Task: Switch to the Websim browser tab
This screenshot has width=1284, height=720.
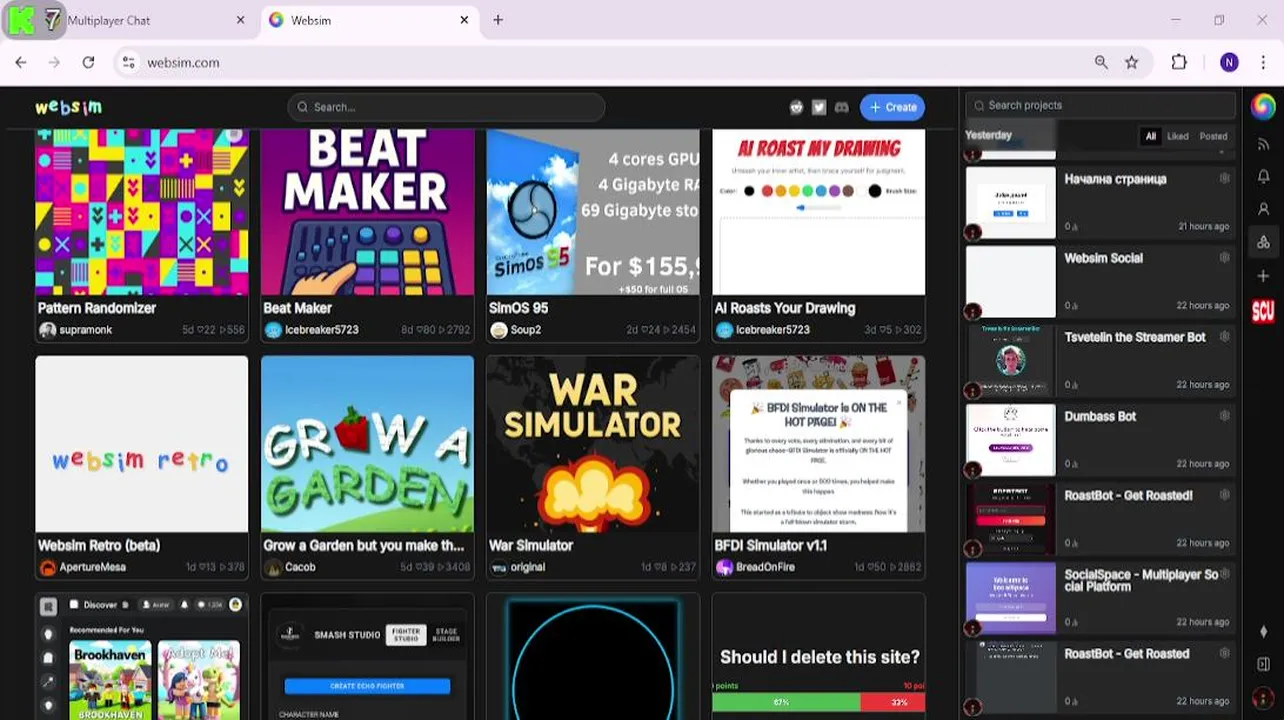Action: point(368,20)
